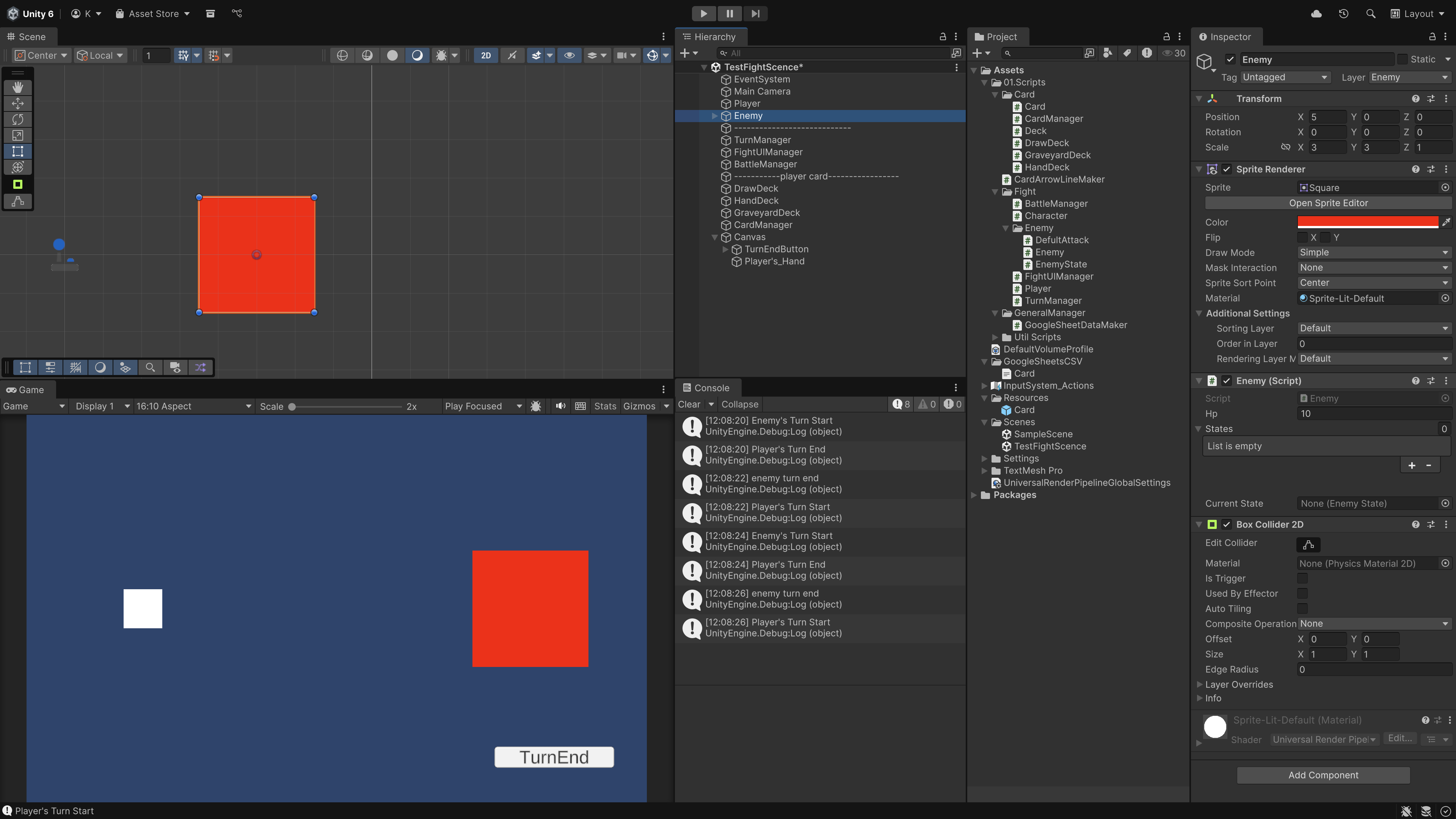Select the Move tool in Scene toolbar

point(17,104)
